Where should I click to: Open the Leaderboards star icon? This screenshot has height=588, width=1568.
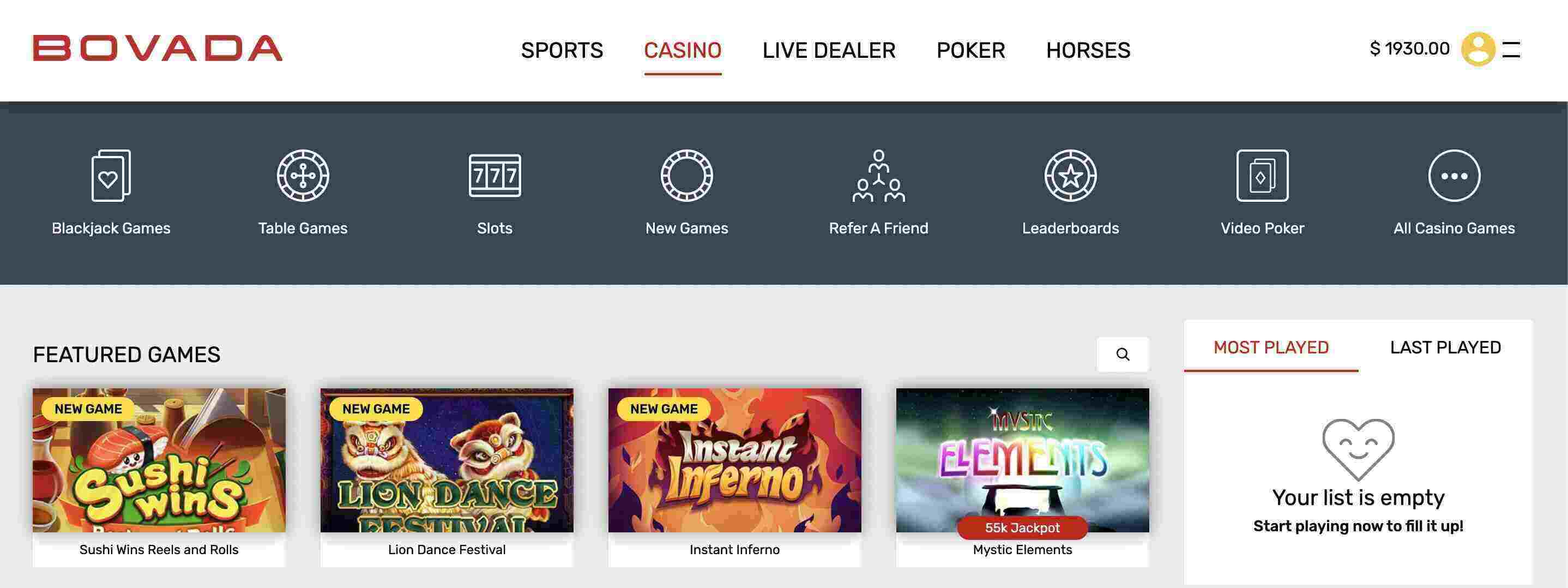coord(1070,175)
